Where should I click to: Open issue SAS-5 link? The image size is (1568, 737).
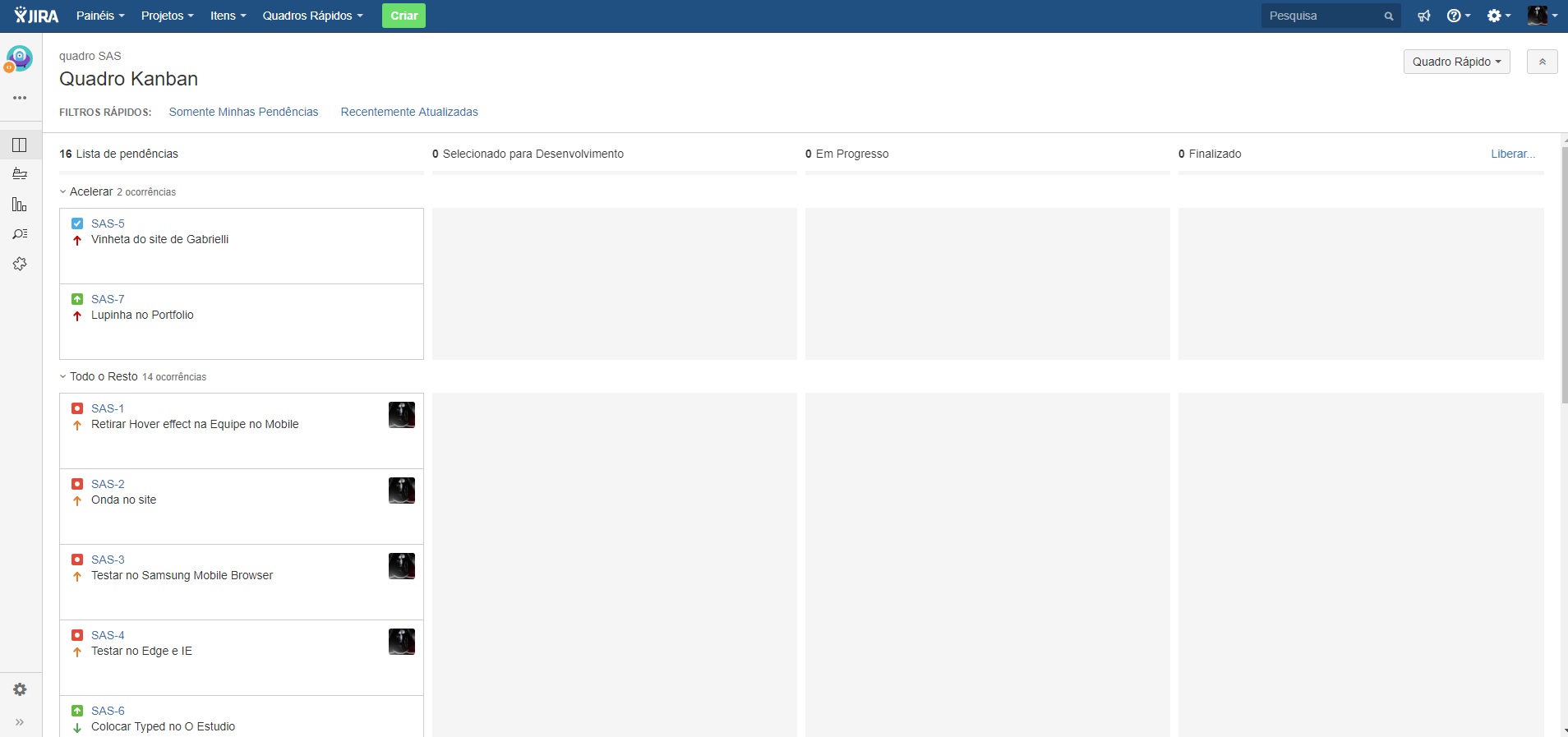click(108, 223)
